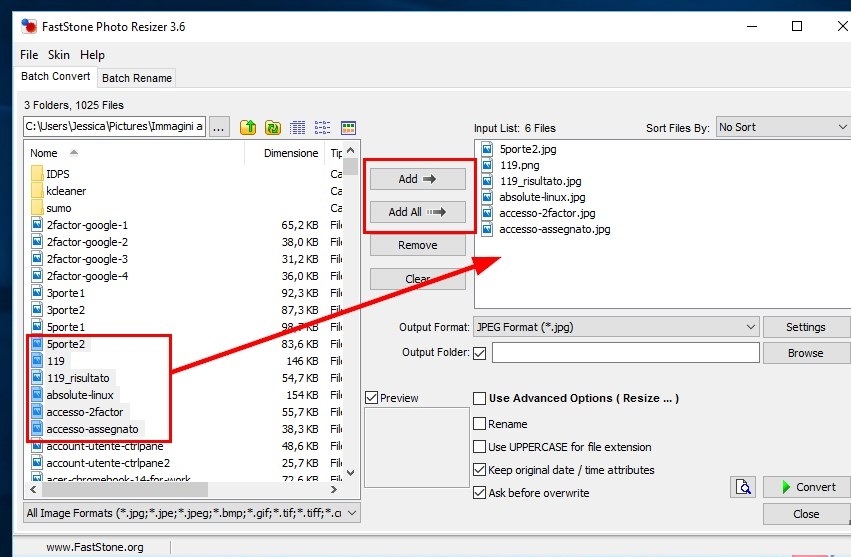Open the IDPS folder icon

pos(37,173)
